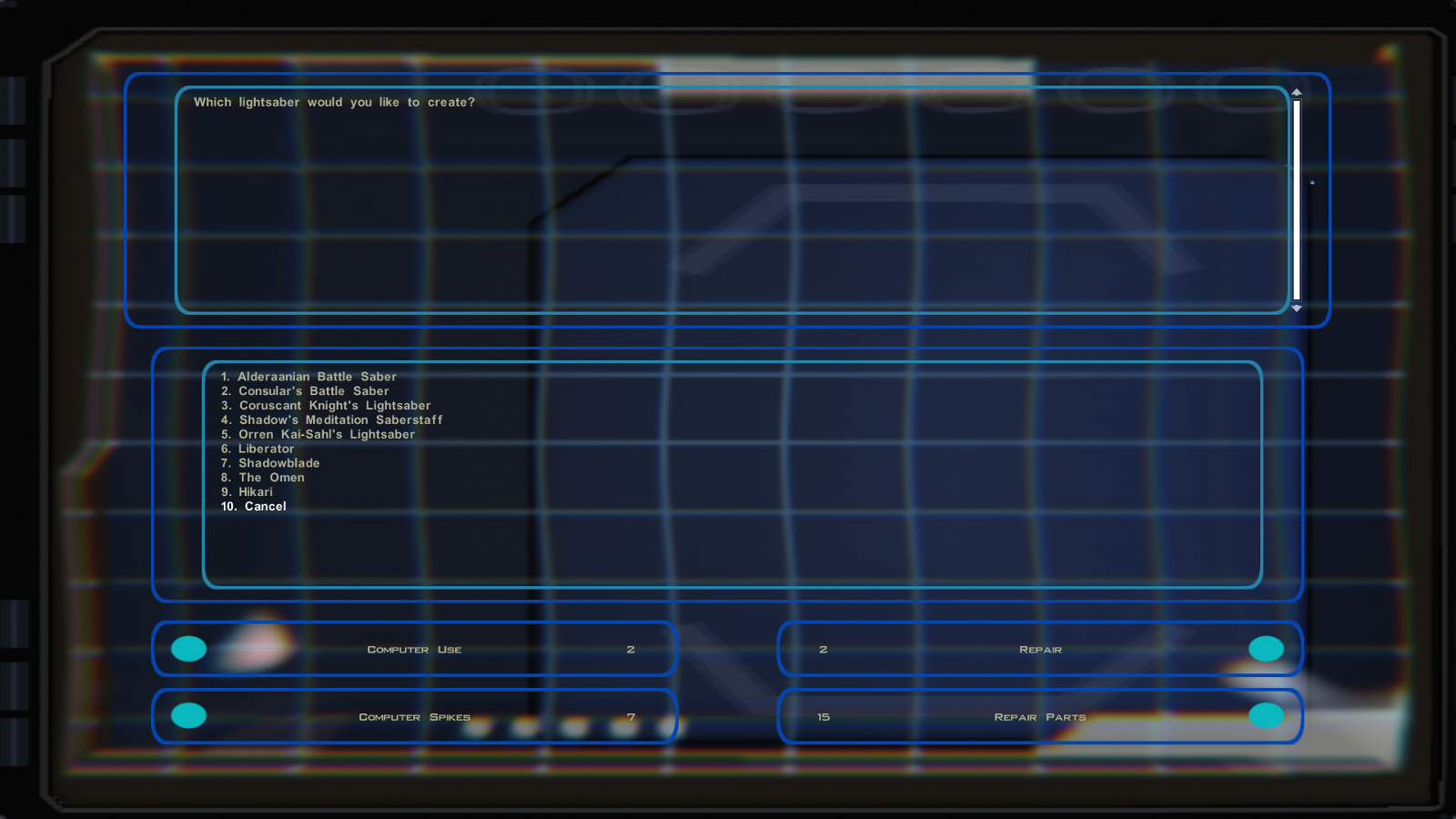
Task: Click the scroll down arrow of dialog text
Action: (1297, 308)
